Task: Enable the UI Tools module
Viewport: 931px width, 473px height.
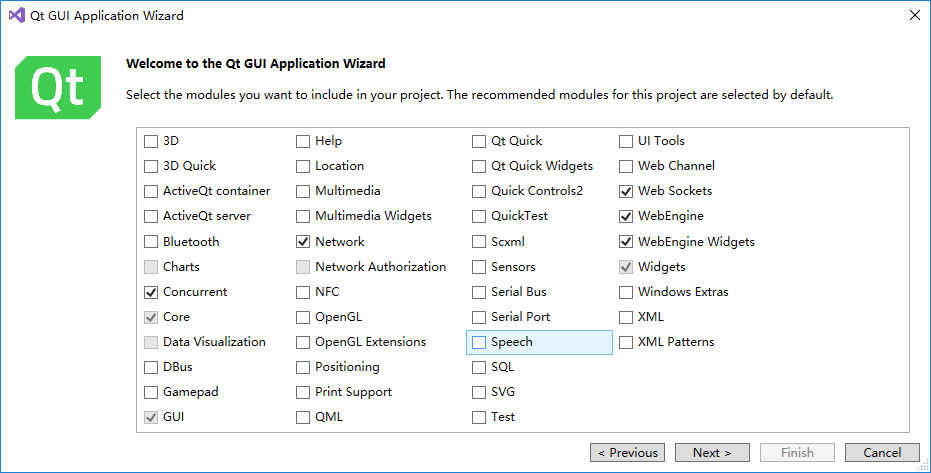Action: [626, 141]
